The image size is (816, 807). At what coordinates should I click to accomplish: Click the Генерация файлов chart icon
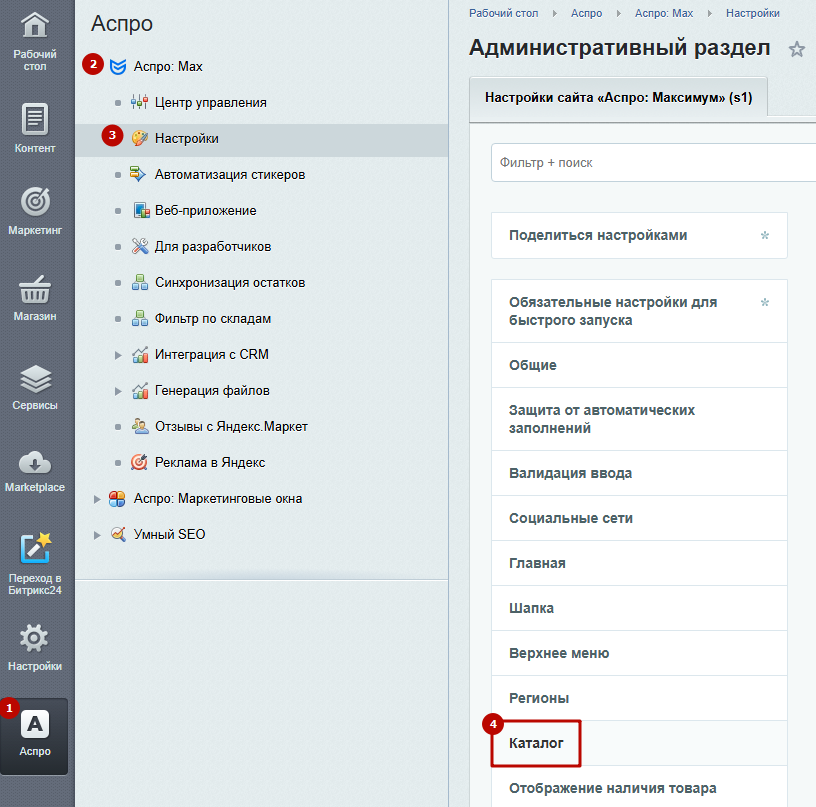140,391
